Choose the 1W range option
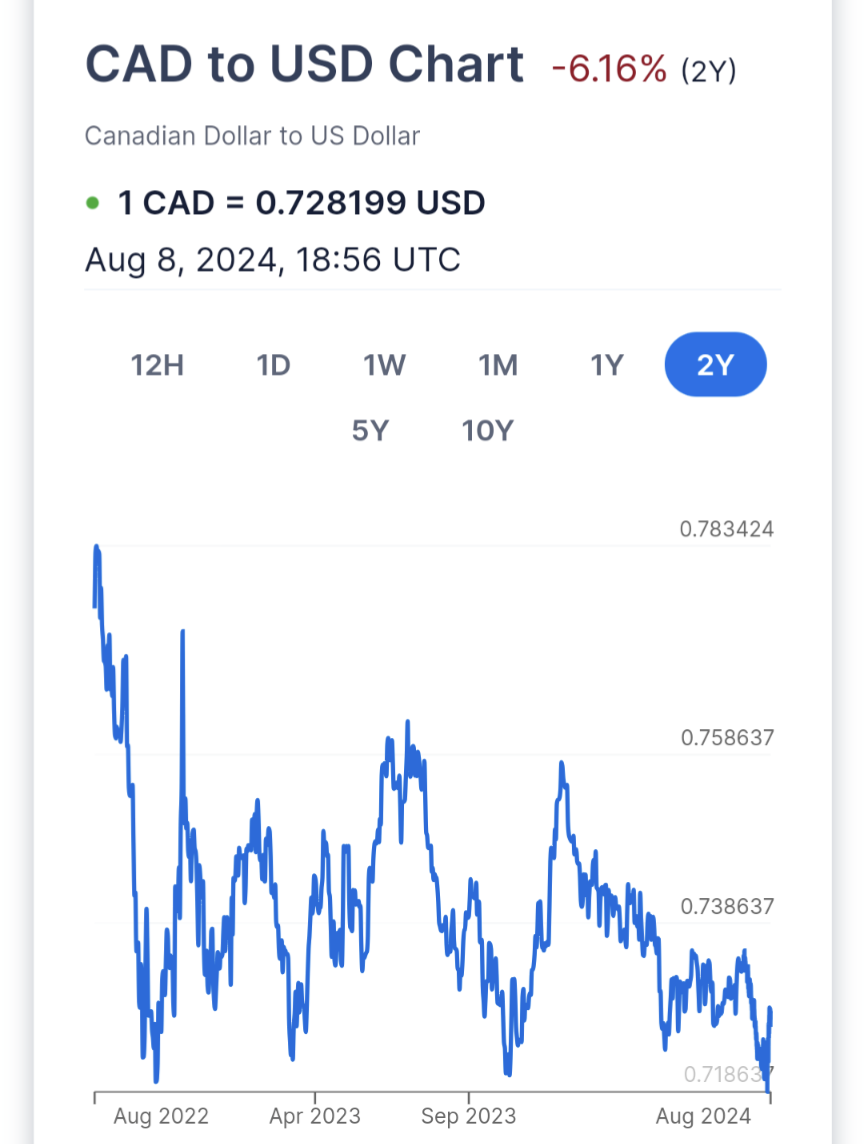The width and height of the screenshot is (864, 1144). tap(384, 365)
